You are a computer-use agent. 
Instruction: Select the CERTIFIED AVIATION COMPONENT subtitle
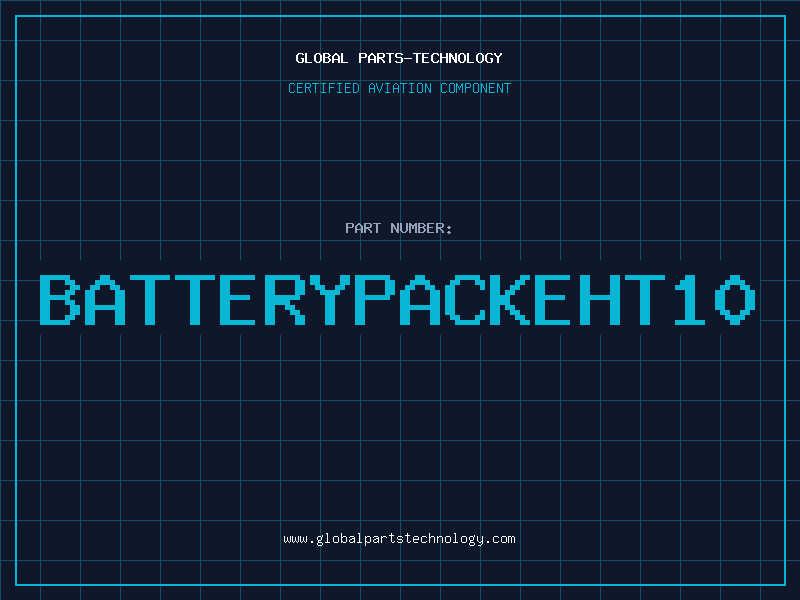click(399, 88)
